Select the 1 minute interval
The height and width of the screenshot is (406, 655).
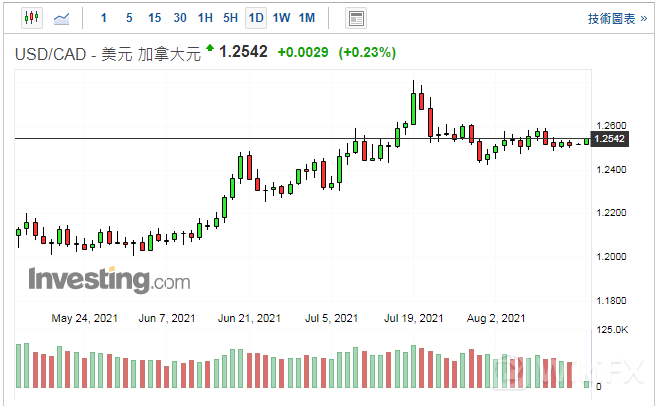[104, 18]
